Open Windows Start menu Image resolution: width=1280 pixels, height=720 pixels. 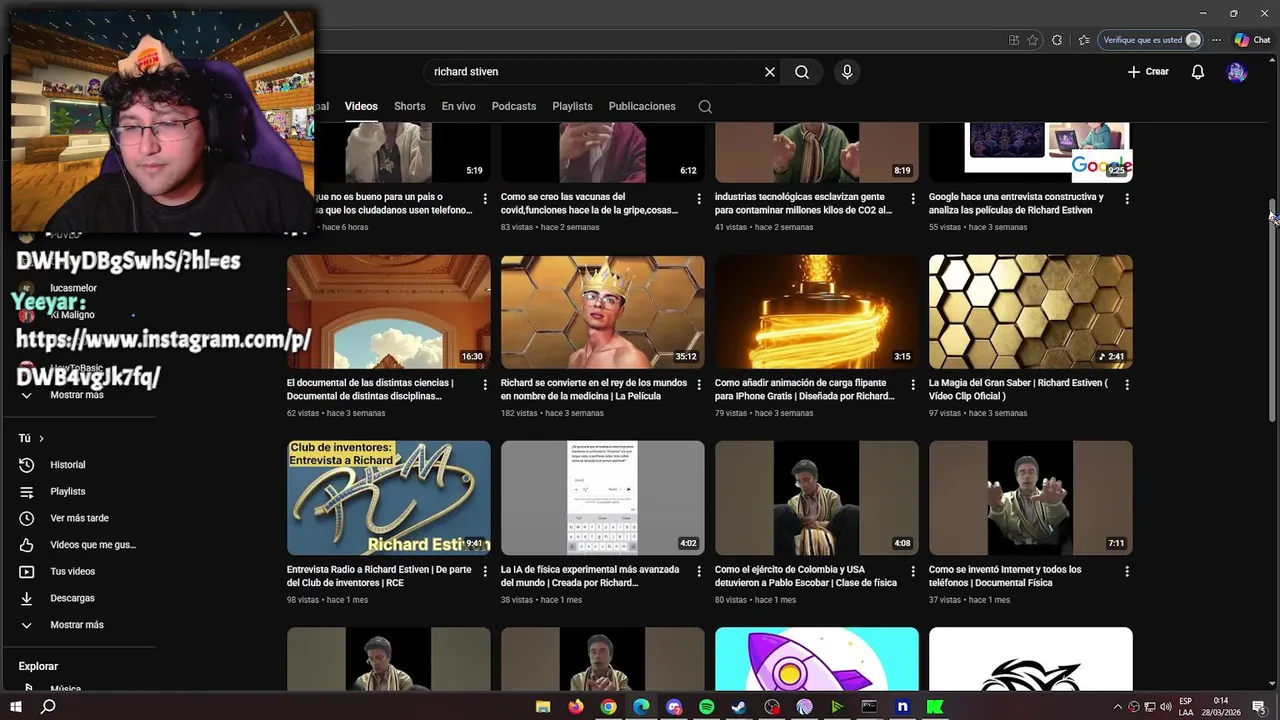(x=17, y=707)
